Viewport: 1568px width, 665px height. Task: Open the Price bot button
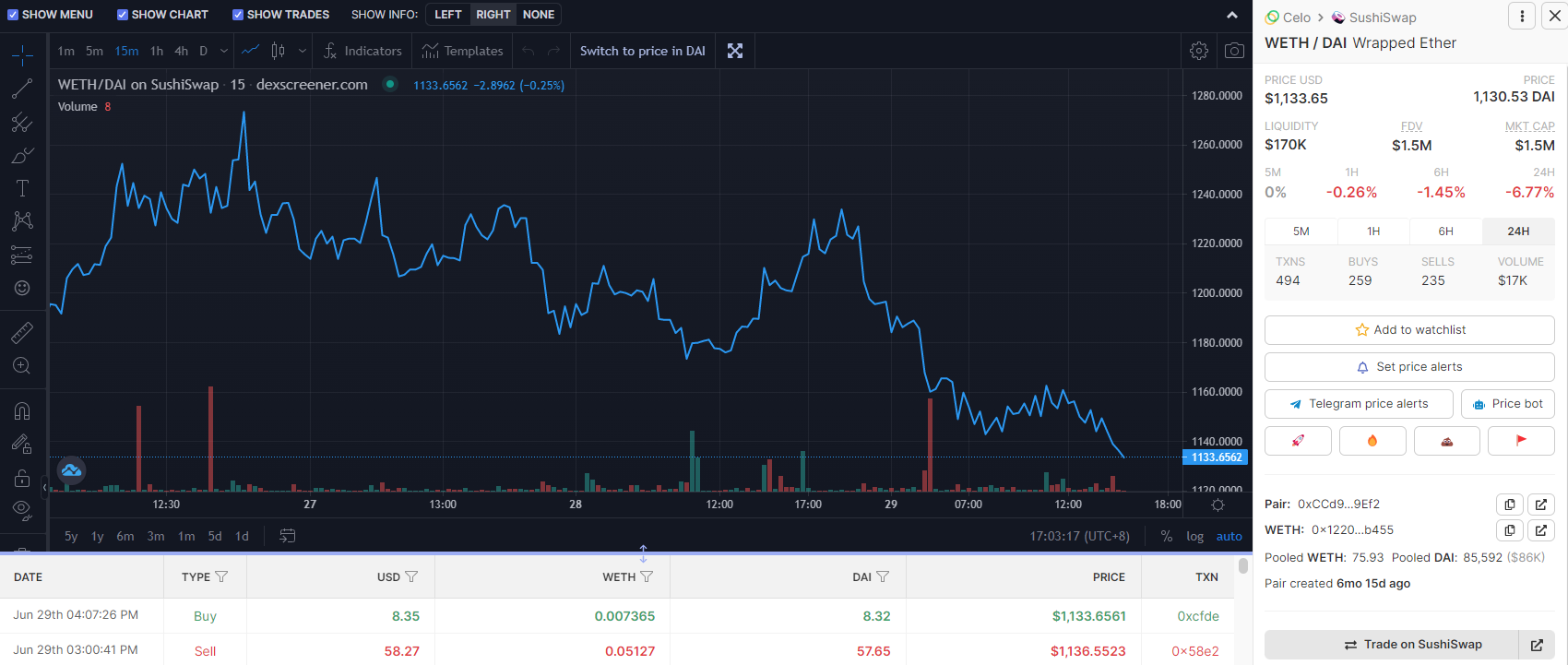[1508, 404]
